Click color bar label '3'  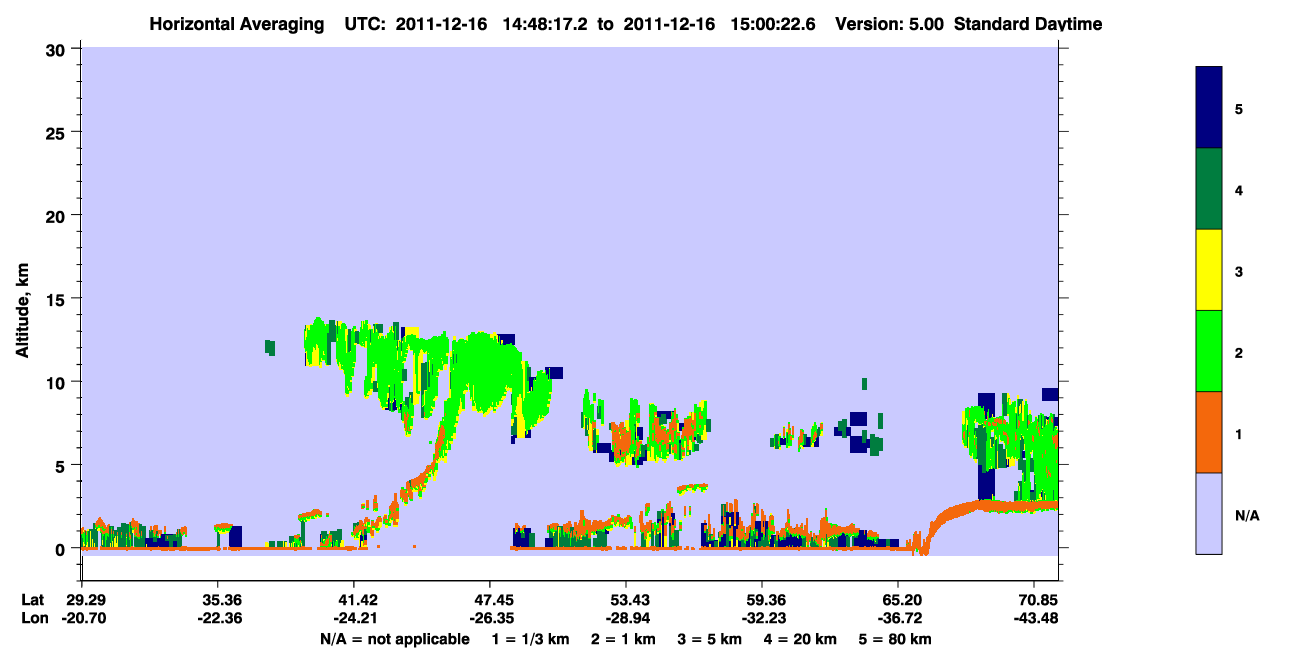[1239, 271]
